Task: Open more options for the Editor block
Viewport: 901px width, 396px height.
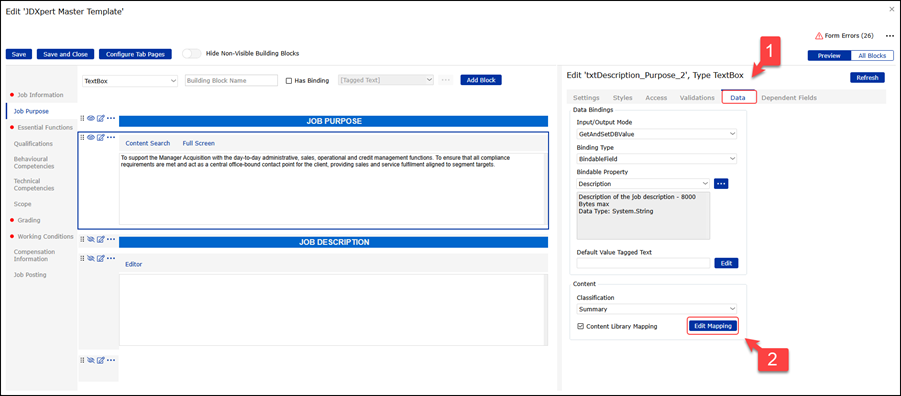Action: click(111, 258)
